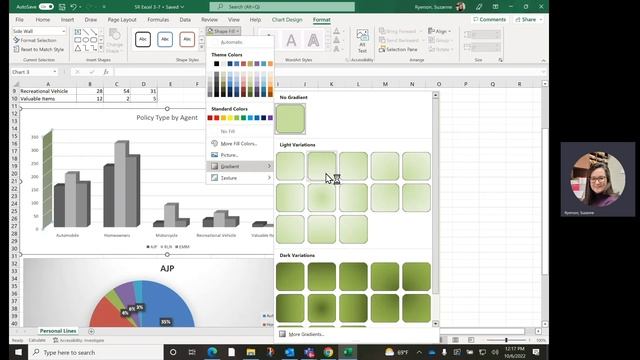Toggle the AutoSave switch

tap(46, 7)
